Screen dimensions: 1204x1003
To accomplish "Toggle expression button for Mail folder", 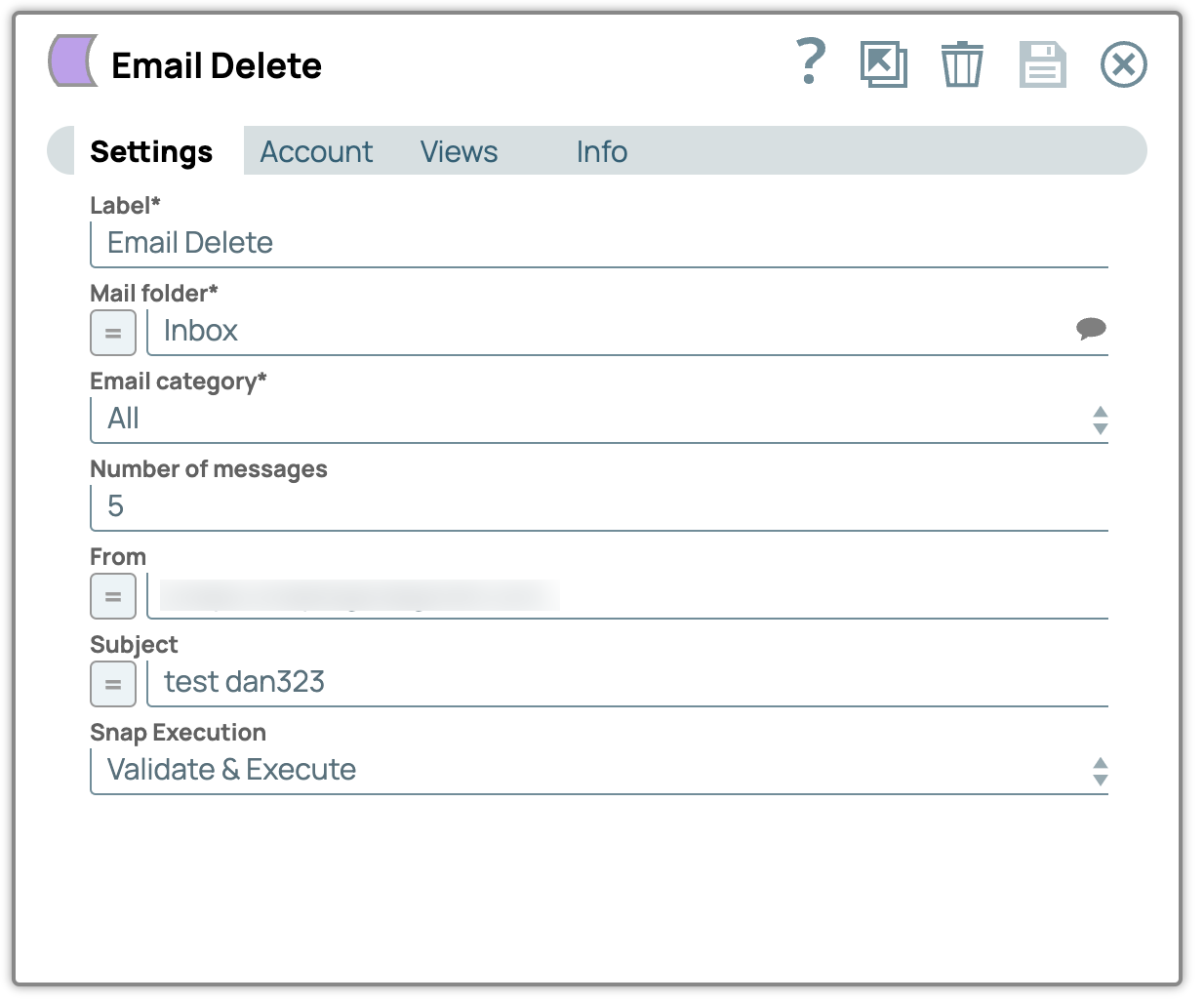I will coord(113,333).
